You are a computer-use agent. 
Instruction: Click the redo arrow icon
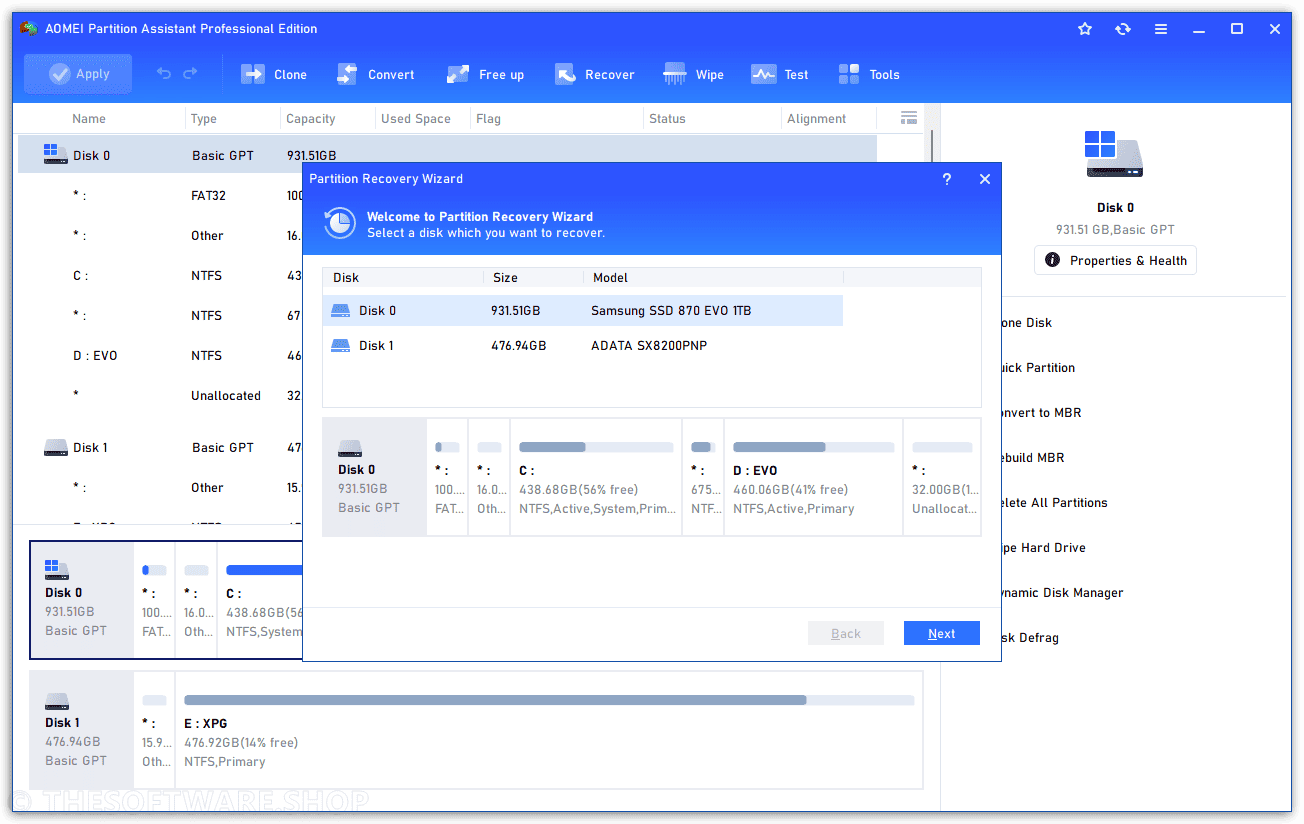click(190, 74)
